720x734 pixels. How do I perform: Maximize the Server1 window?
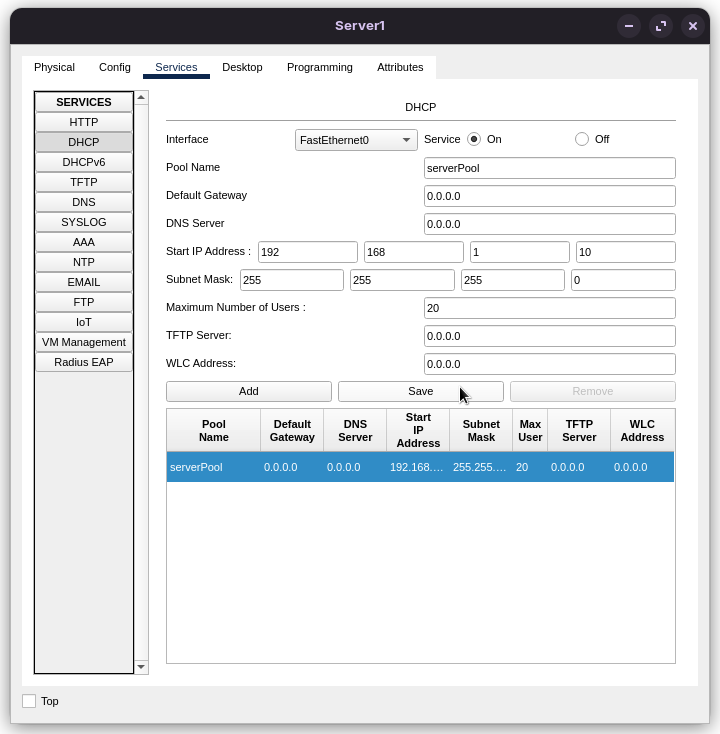click(661, 26)
